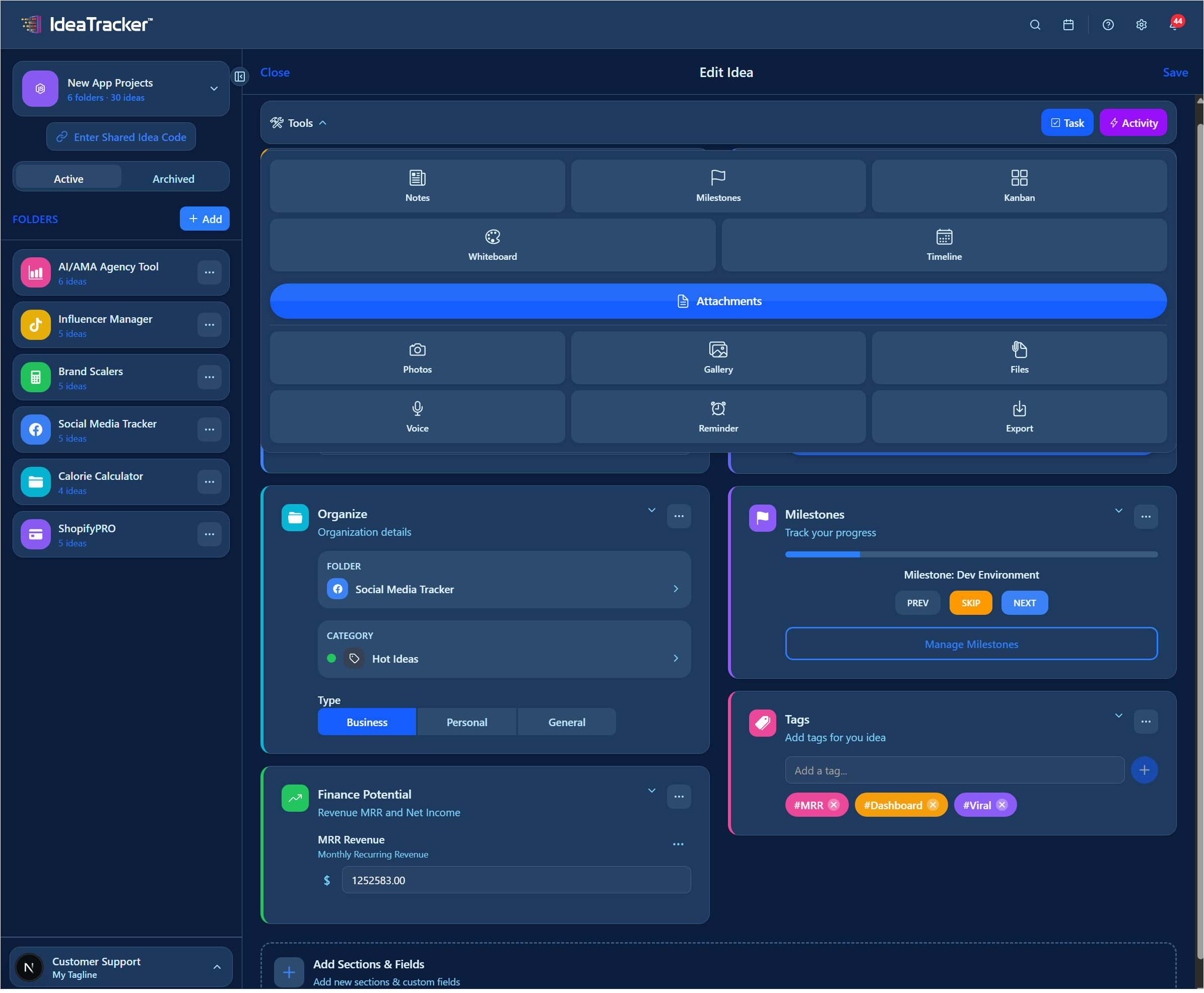Collapse the Tools section chevron

(323, 123)
